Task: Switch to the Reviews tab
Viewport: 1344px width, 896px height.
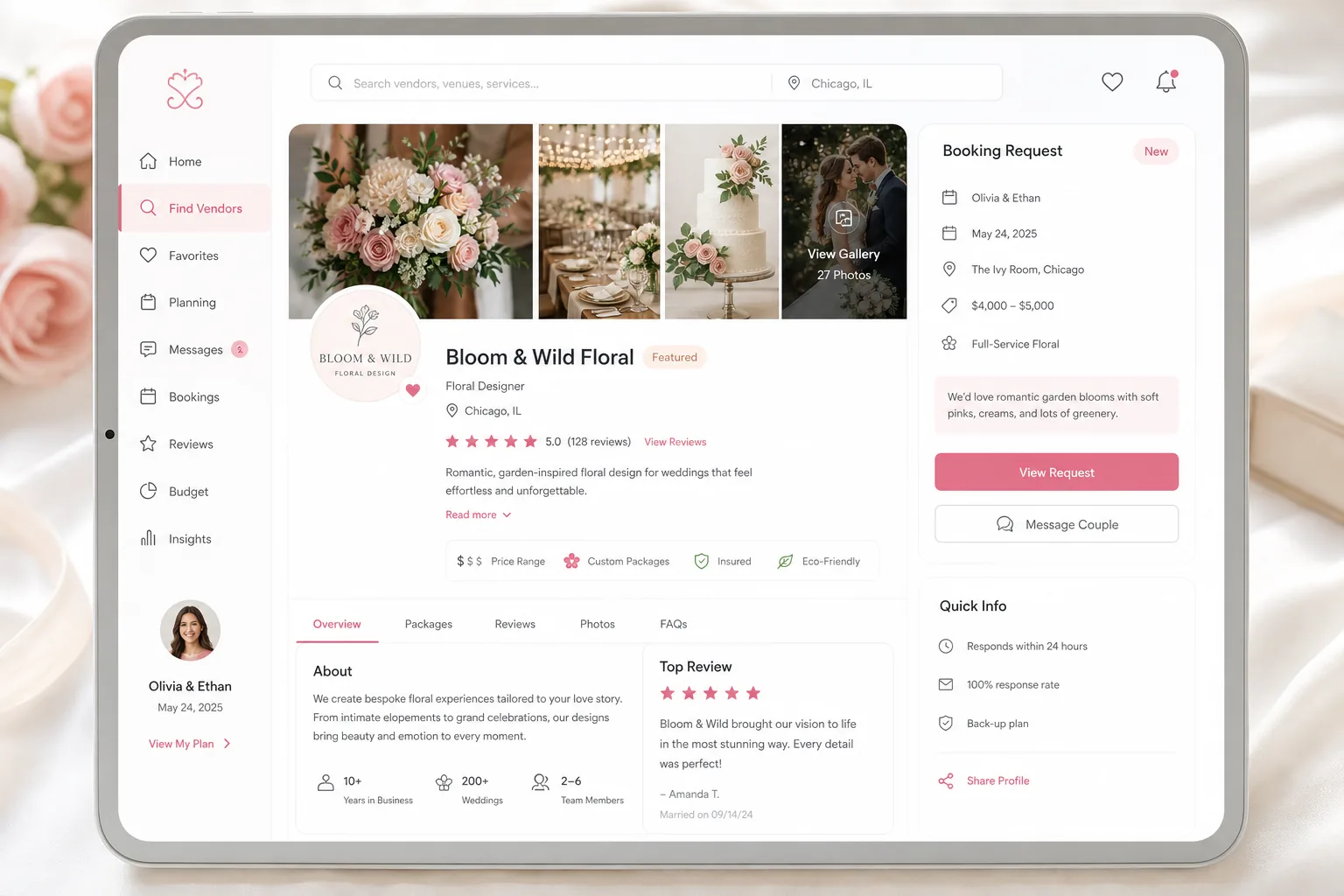Action: pyautogui.click(x=514, y=624)
